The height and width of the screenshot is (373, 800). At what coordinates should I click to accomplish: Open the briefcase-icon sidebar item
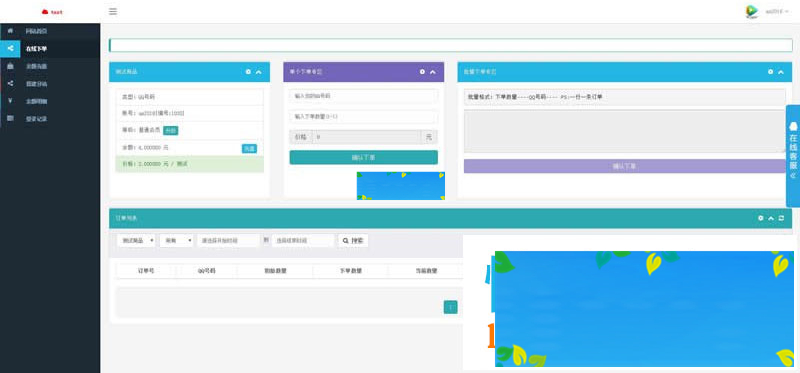50,66
